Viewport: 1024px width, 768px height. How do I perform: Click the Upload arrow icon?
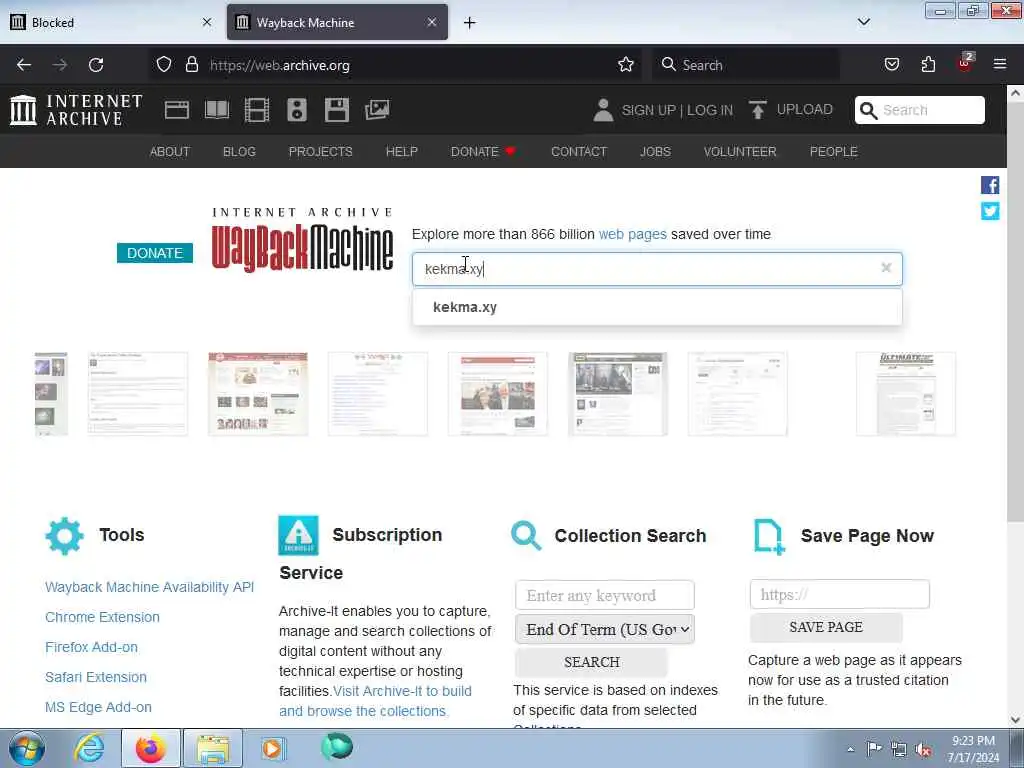point(758,110)
